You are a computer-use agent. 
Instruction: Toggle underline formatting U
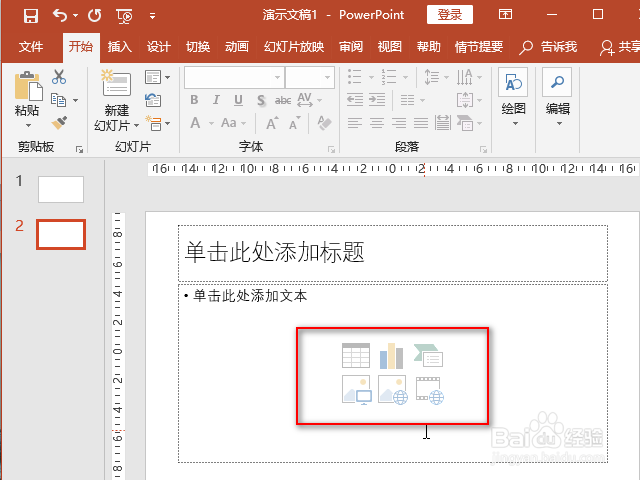pos(238,100)
